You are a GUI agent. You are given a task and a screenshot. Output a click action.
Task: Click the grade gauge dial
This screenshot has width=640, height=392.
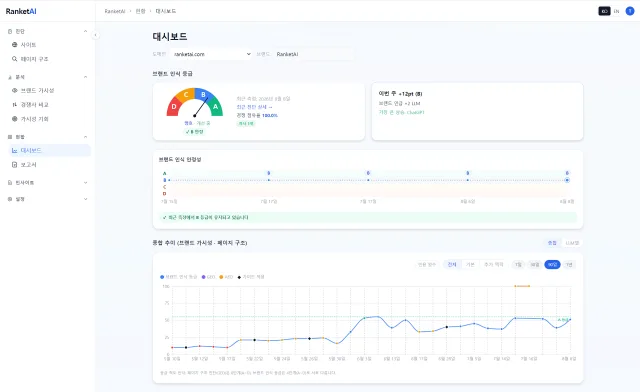[x=195, y=102]
